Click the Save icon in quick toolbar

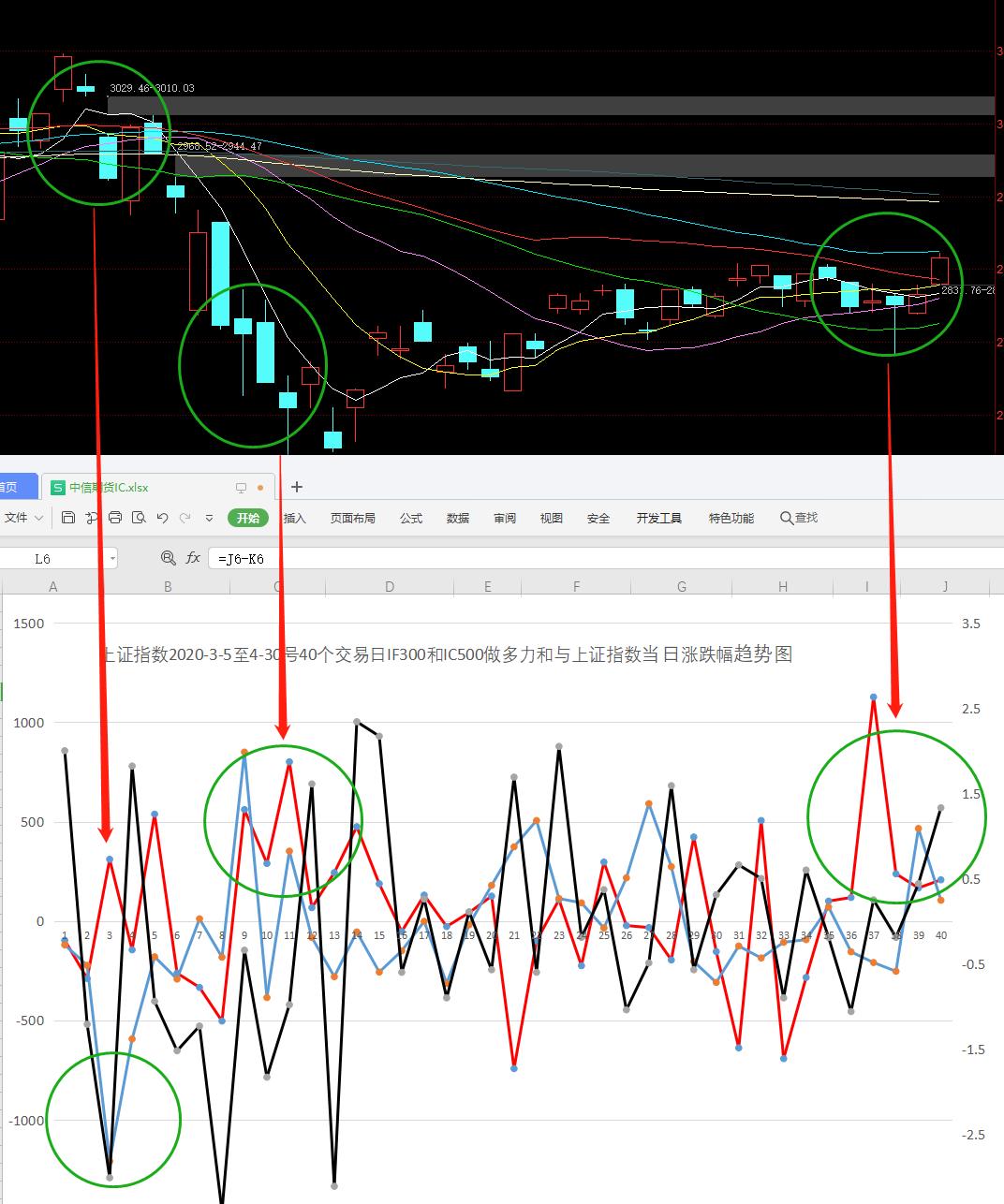click(x=68, y=518)
